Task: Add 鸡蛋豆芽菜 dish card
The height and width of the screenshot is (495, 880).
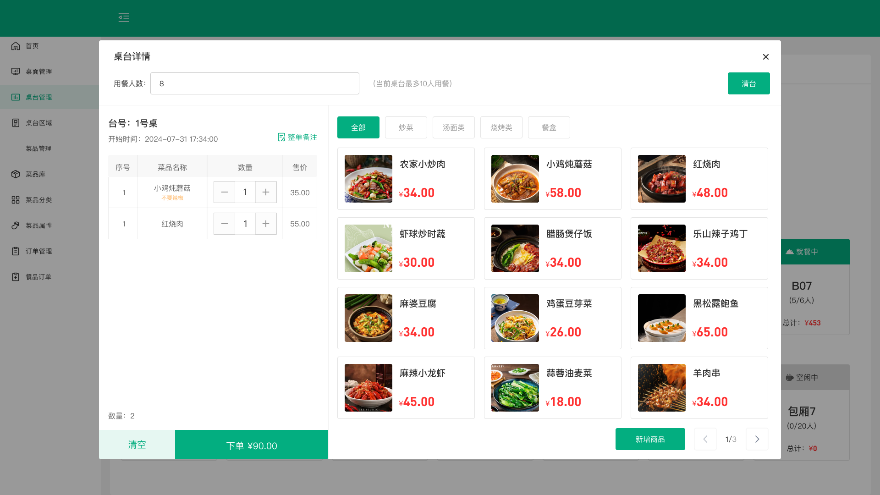Action: click(x=553, y=318)
